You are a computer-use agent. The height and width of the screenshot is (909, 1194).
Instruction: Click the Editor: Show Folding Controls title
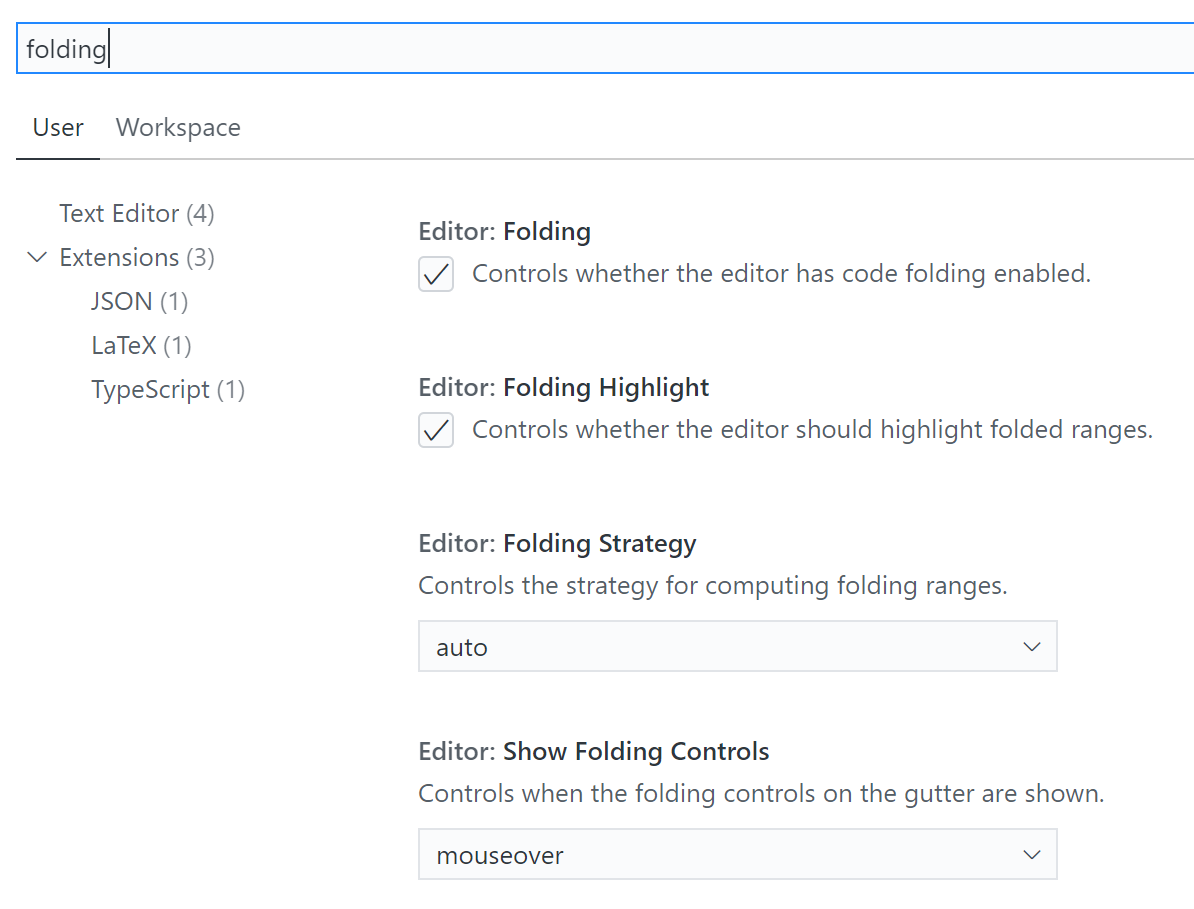[x=593, y=751]
